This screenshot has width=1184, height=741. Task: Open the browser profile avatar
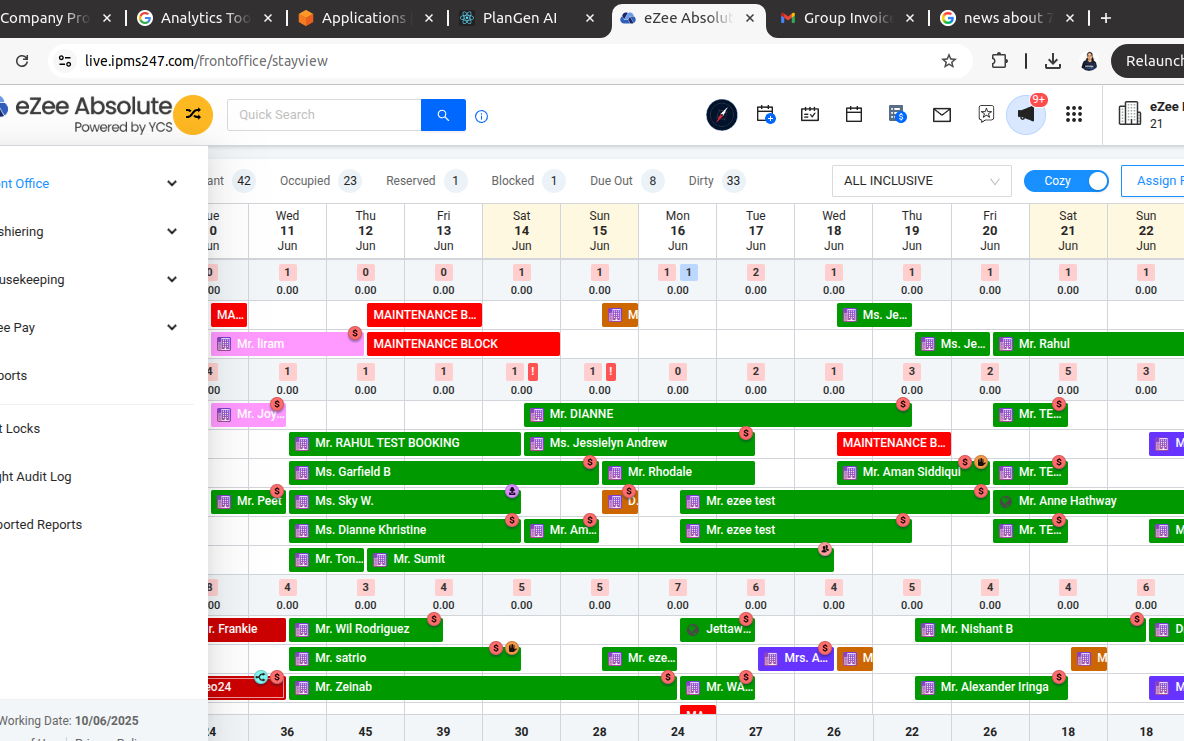tap(1089, 61)
